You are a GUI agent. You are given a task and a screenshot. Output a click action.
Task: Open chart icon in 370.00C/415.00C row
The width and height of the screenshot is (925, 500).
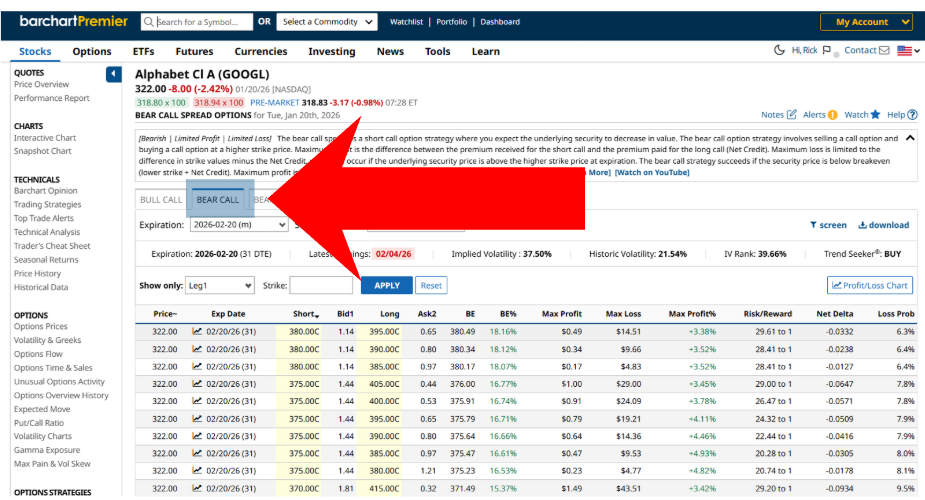197,488
